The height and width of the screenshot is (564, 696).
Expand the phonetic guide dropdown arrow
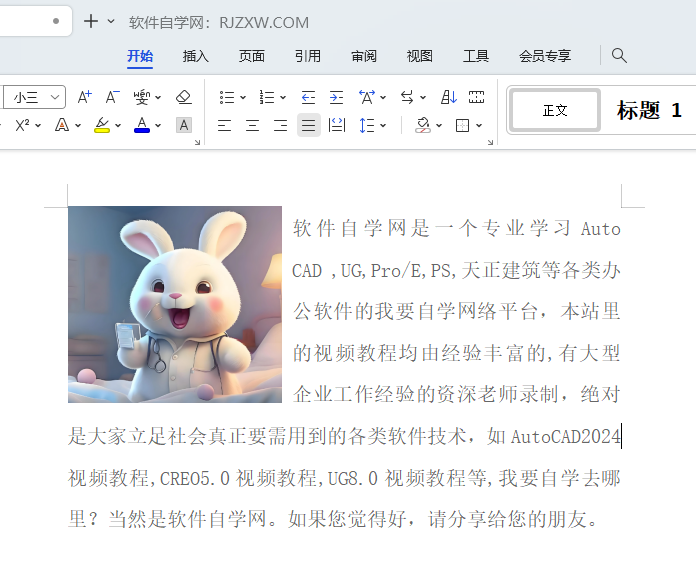(158, 98)
